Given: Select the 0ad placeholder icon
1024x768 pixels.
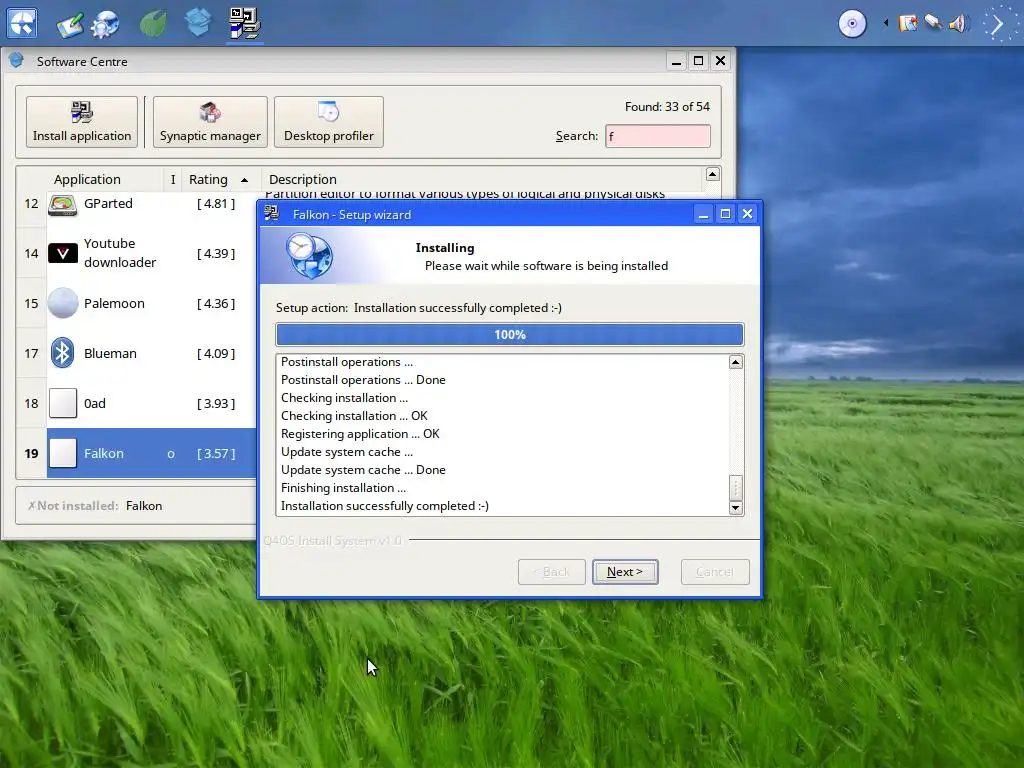Looking at the screenshot, I should coord(63,403).
